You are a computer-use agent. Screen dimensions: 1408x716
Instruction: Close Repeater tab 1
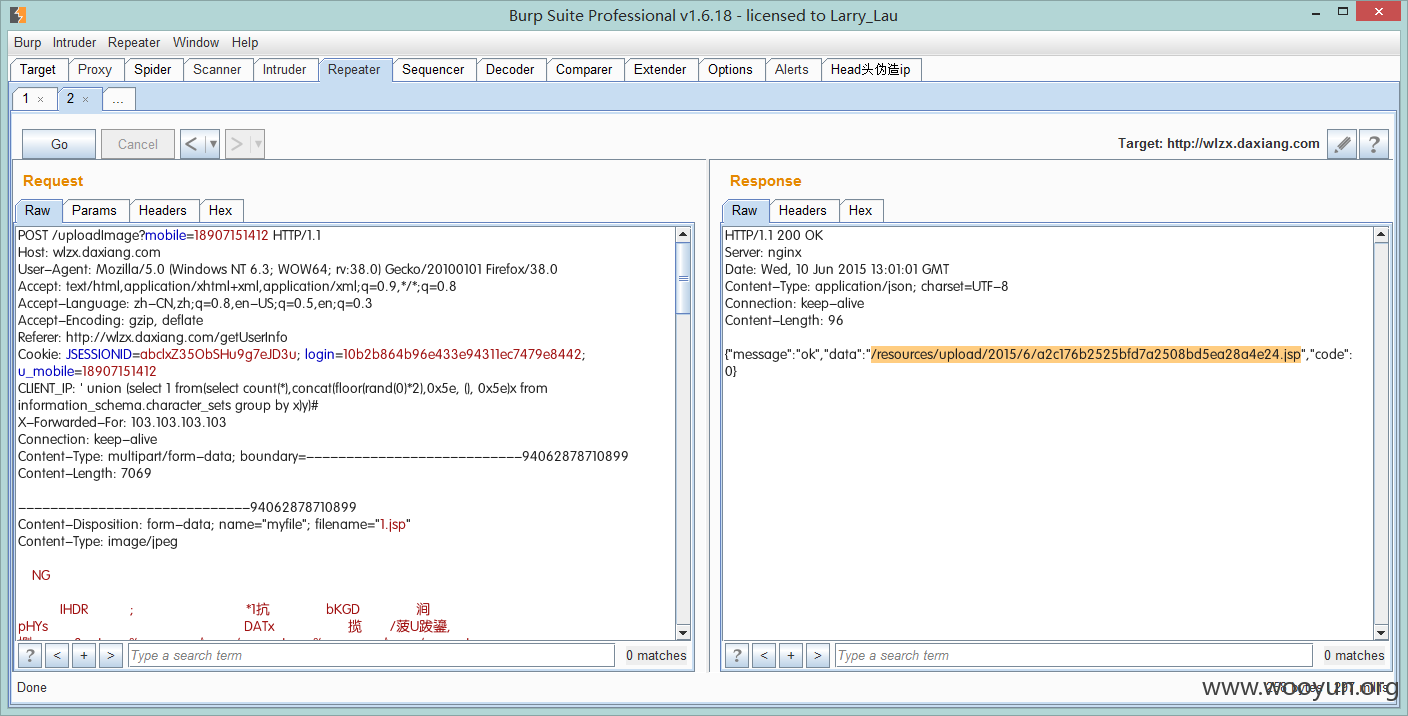click(40, 99)
